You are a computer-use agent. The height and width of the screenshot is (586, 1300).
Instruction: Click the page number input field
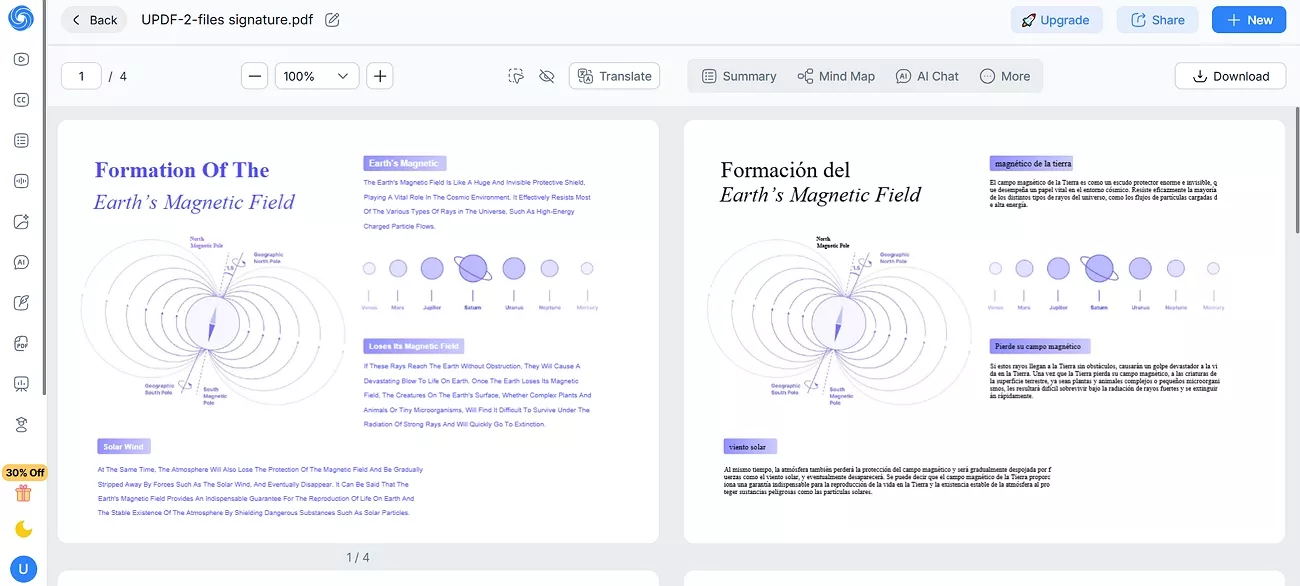[x=81, y=76]
